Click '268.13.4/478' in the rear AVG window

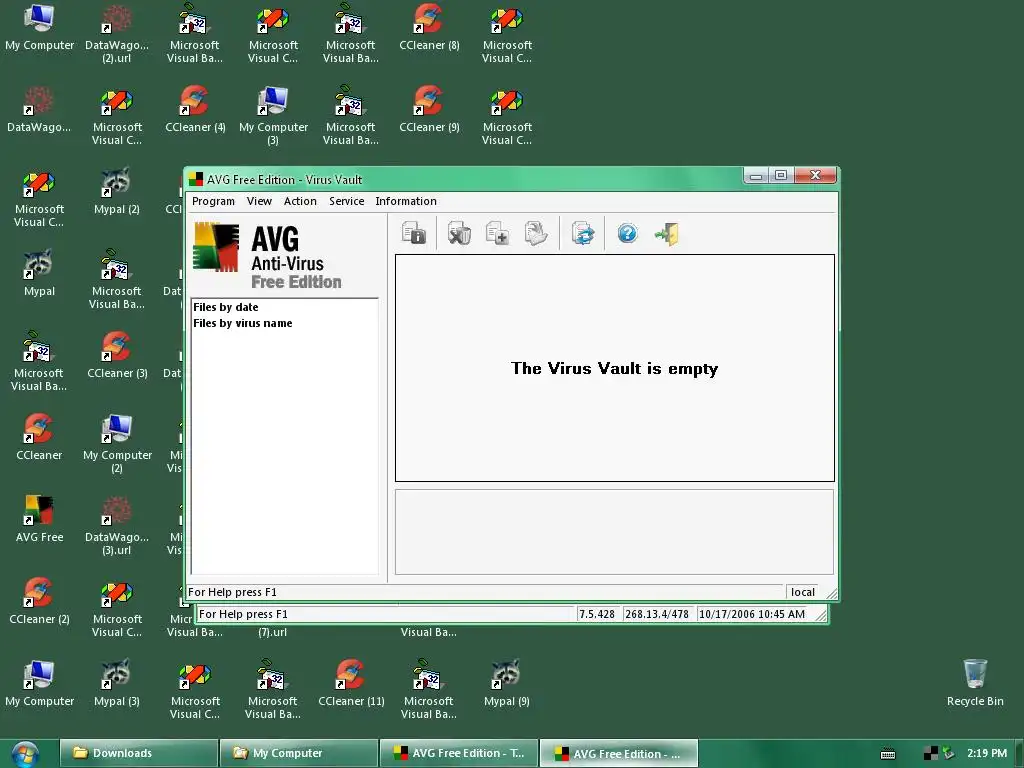click(657, 614)
